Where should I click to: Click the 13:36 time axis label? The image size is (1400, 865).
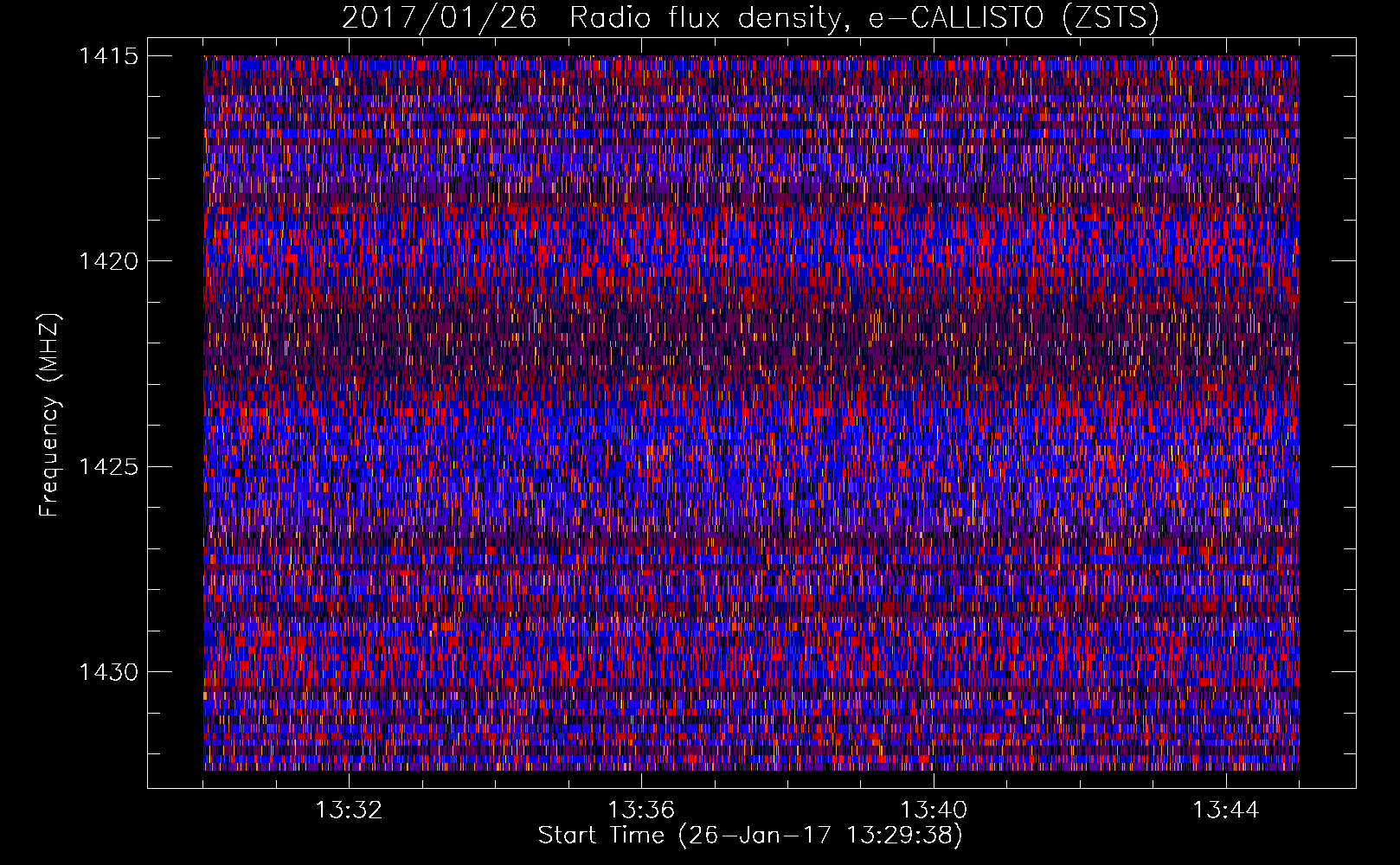pyautogui.click(x=641, y=811)
